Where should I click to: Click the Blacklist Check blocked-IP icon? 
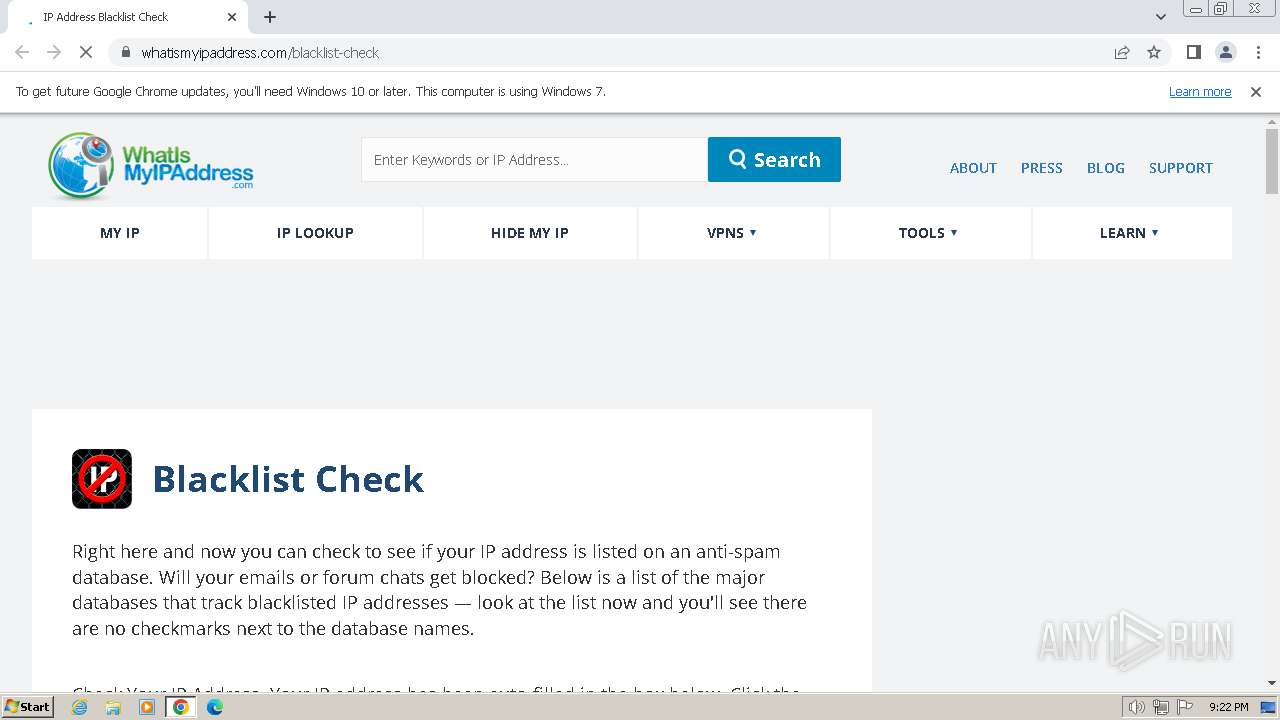click(x=102, y=479)
